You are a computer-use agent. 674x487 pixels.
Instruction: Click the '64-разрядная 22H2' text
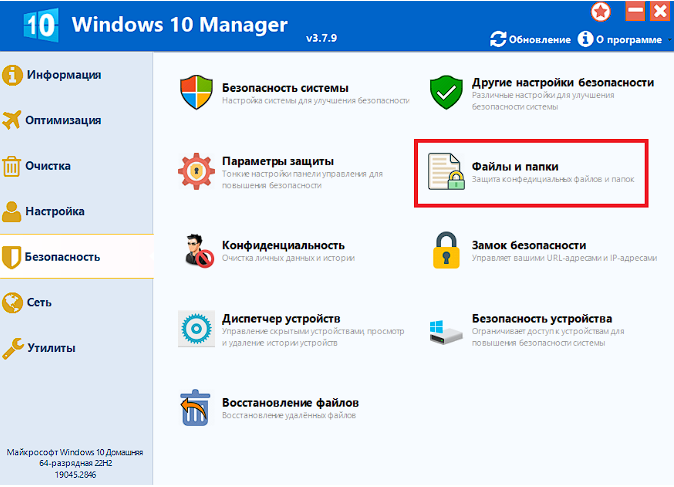(x=76, y=463)
